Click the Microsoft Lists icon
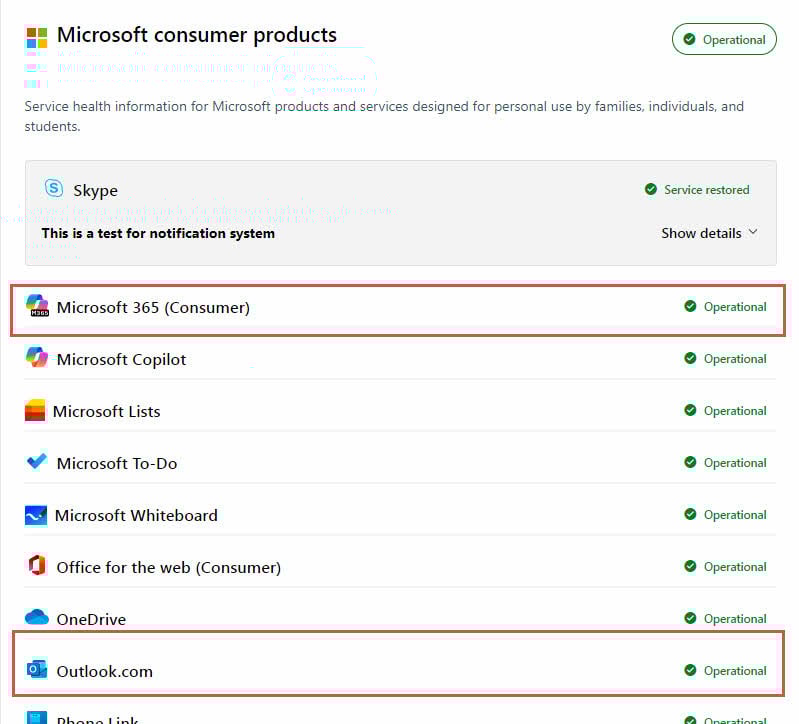 (x=35, y=410)
